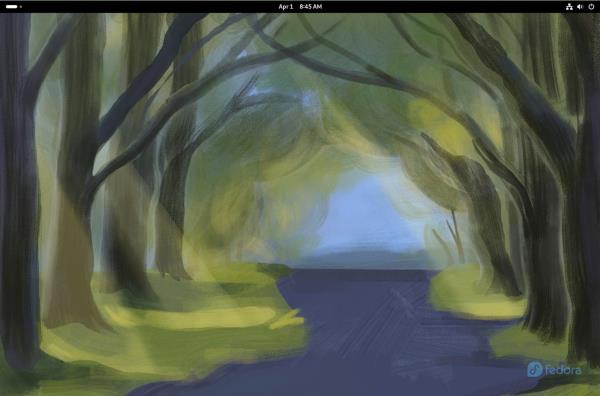Open the Activities overview via workspace pill
This screenshot has height=396, width=600.
coord(11,7)
